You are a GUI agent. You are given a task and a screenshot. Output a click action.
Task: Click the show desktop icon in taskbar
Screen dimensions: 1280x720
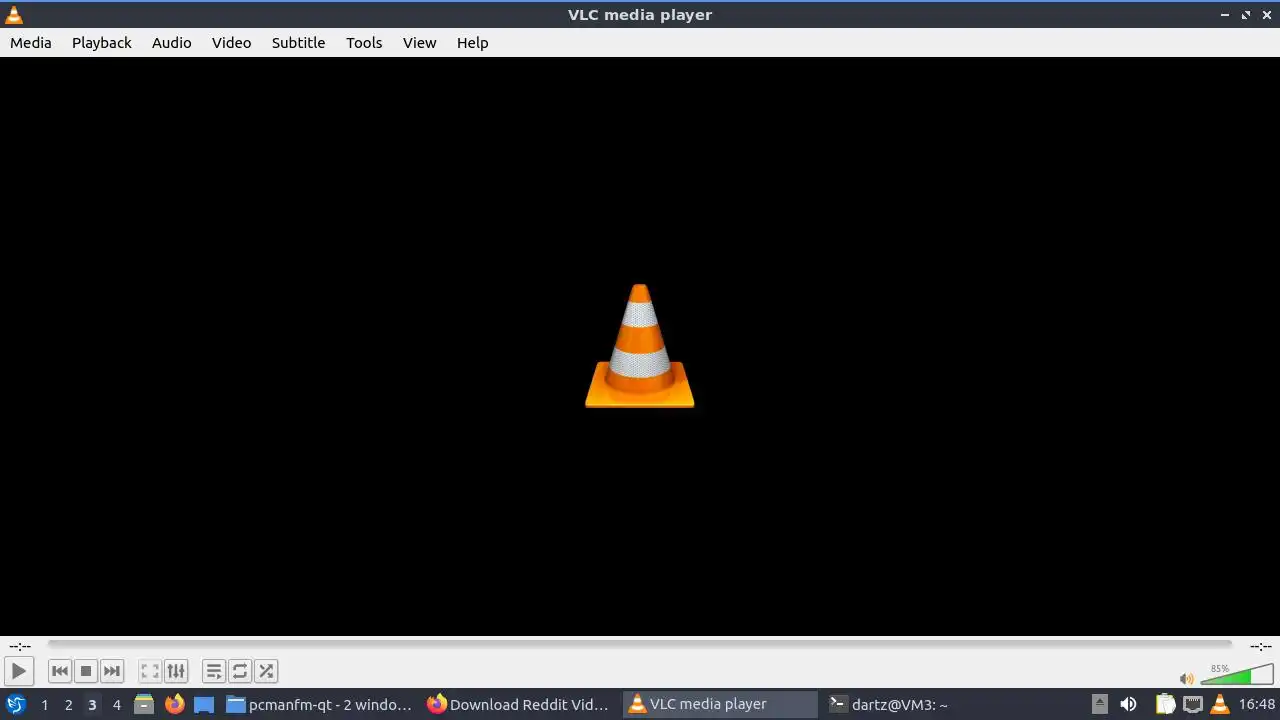204,704
